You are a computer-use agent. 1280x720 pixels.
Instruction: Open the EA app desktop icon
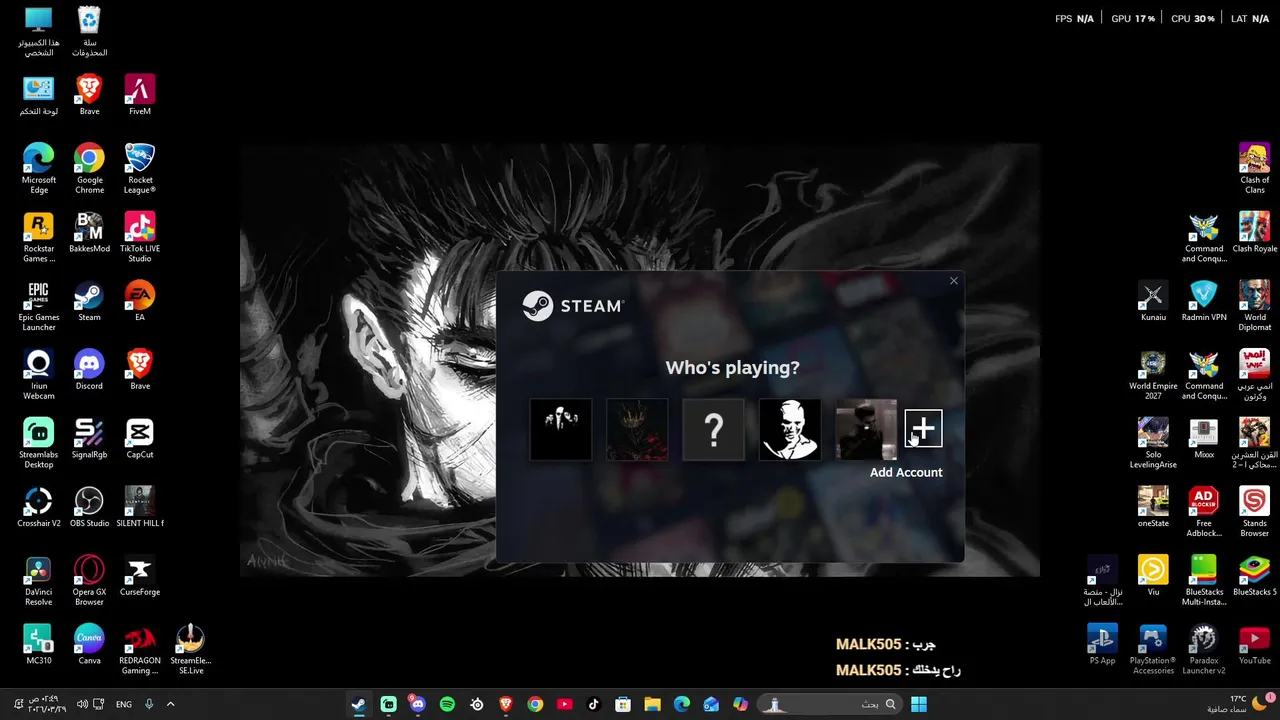[x=140, y=301]
